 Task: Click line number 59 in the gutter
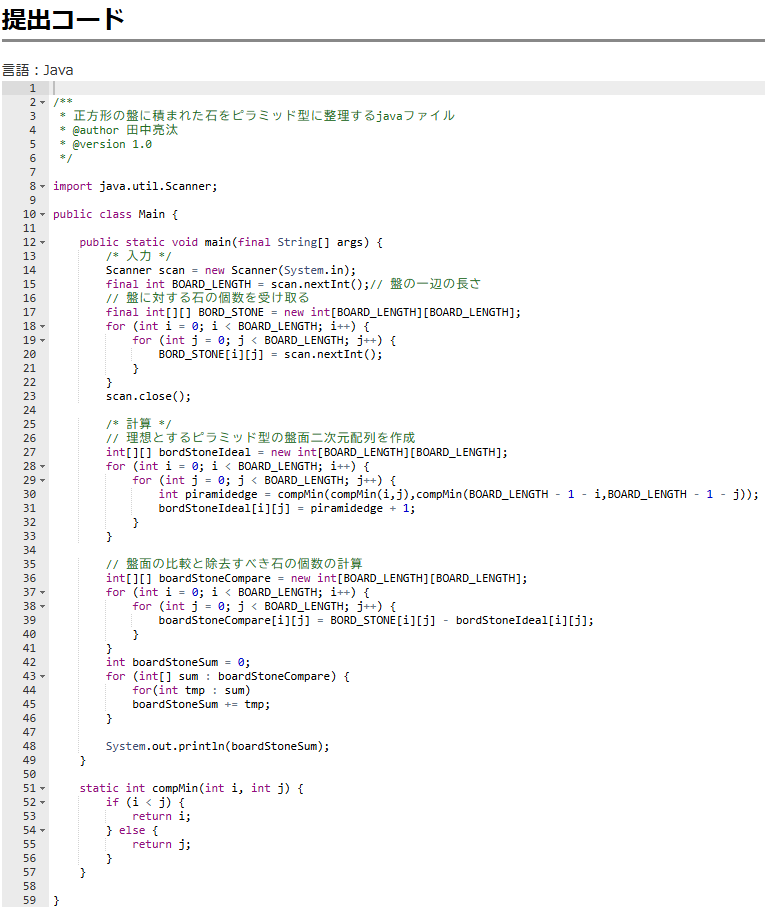tap(29, 900)
